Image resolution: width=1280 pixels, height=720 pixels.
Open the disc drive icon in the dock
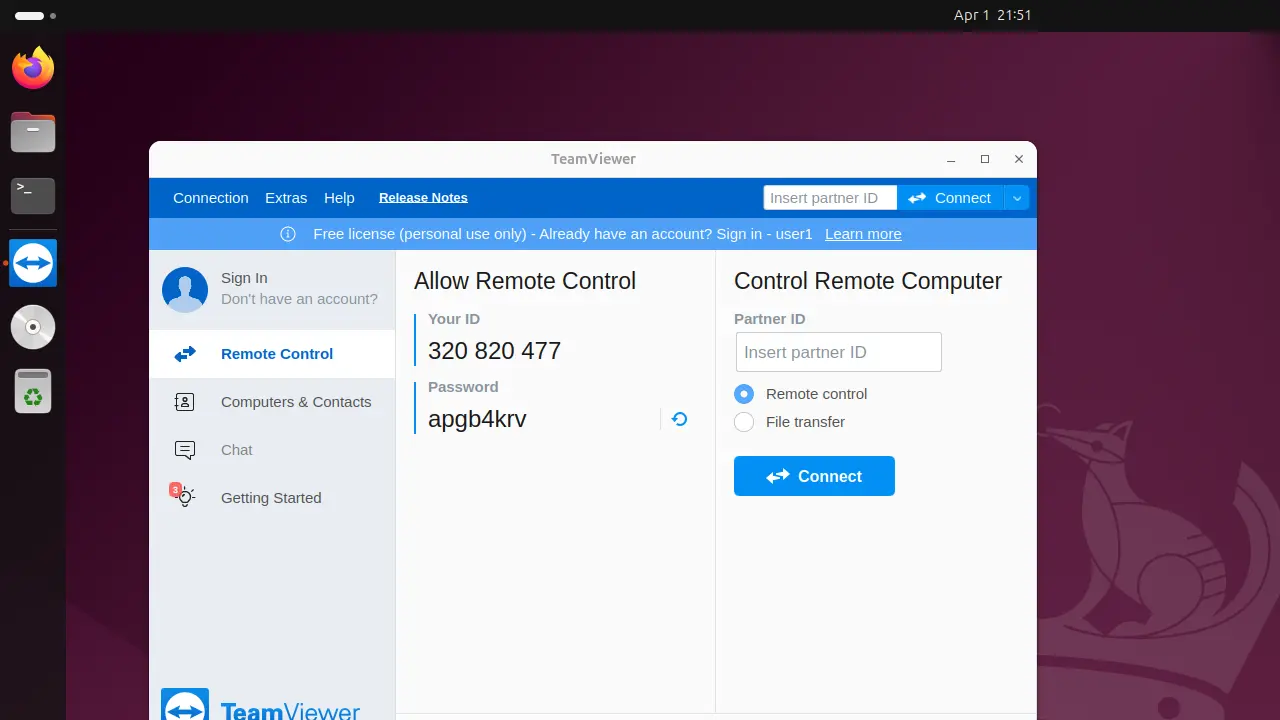[x=33, y=327]
